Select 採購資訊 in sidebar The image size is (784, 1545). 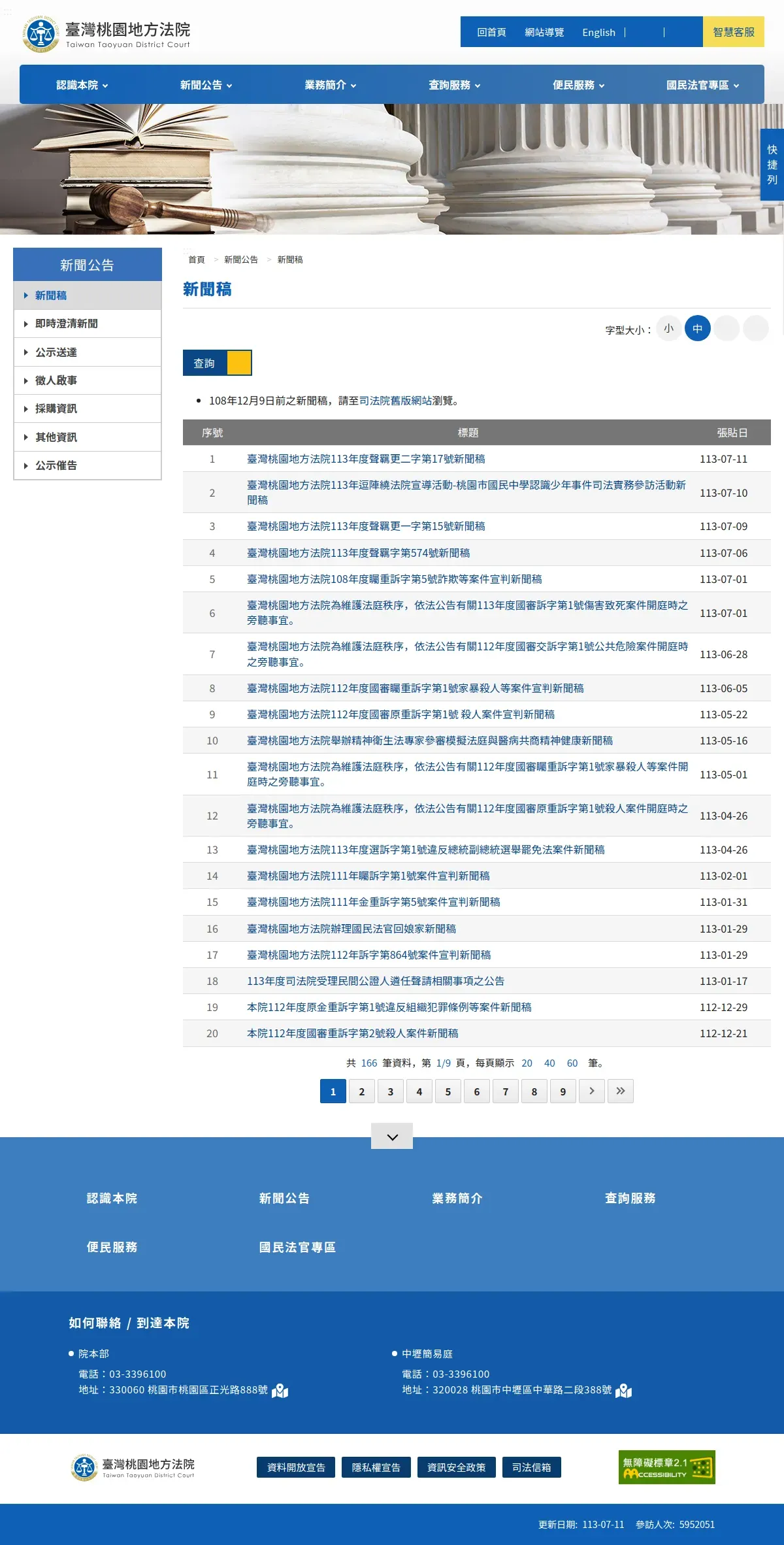88,408
